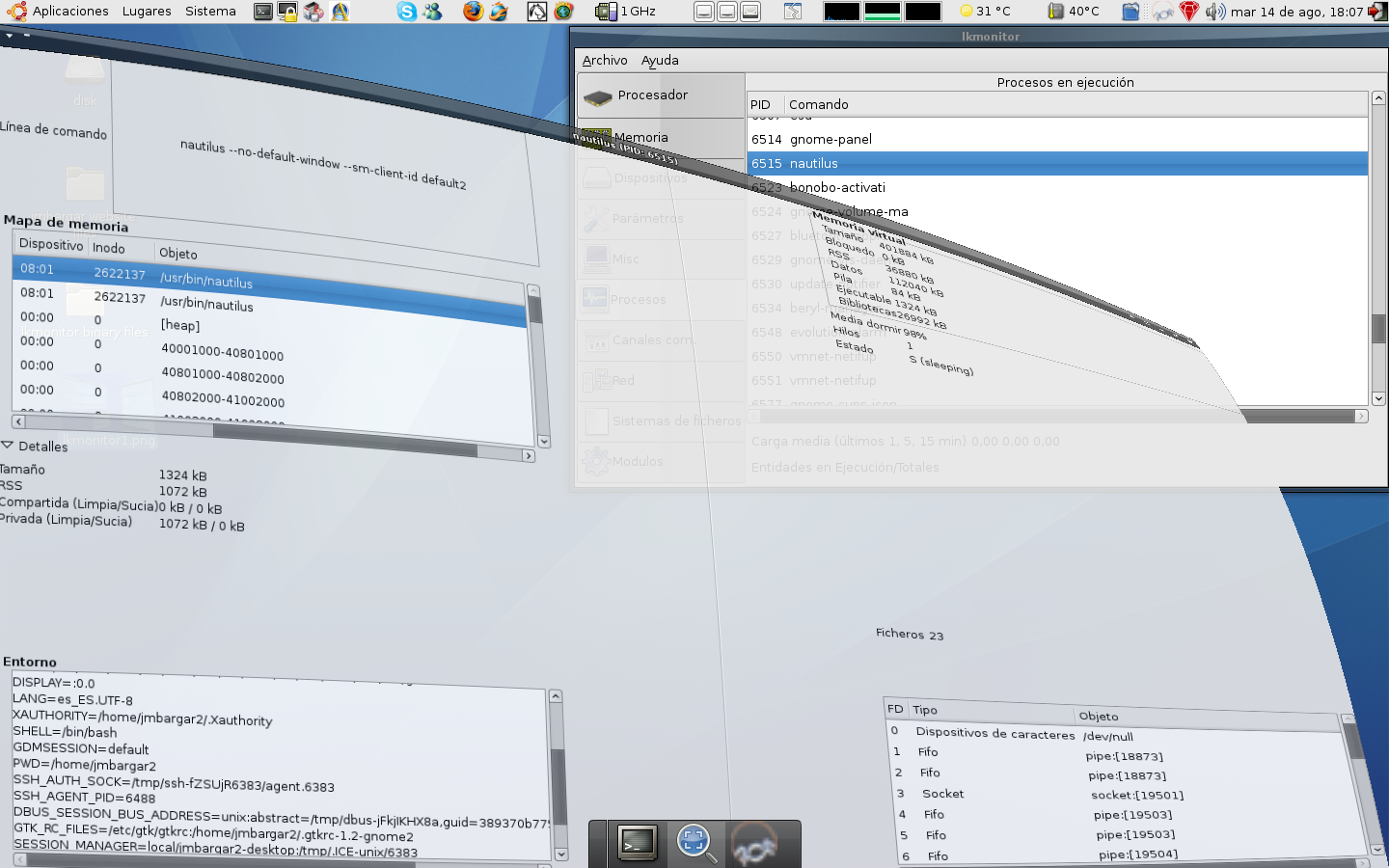The height and width of the screenshot is (868, 1389).
Task: Open the globe application launcher in the panel
Action: click(563, 12)
